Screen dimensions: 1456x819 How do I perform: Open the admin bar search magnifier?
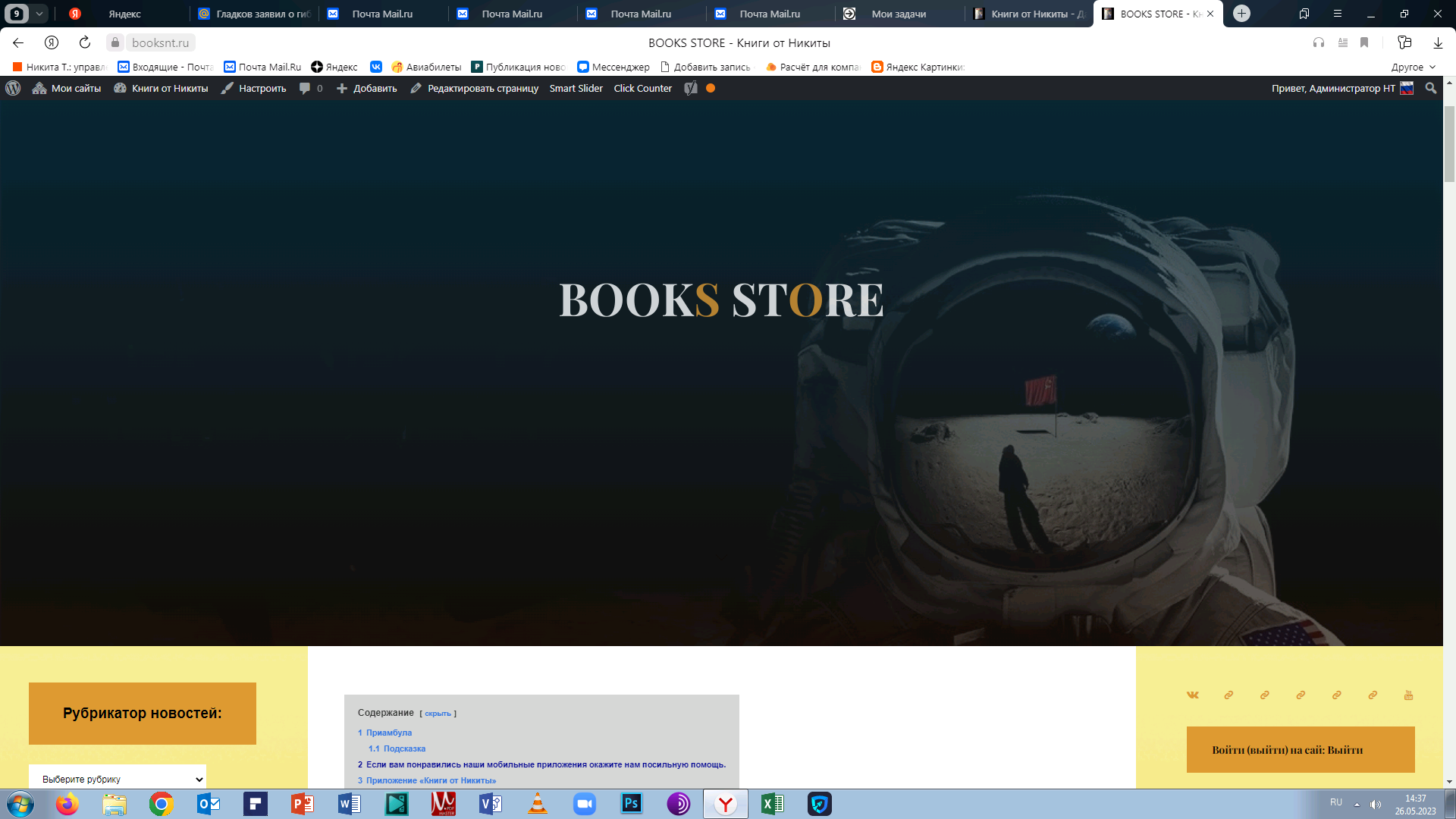[1431, 88]
